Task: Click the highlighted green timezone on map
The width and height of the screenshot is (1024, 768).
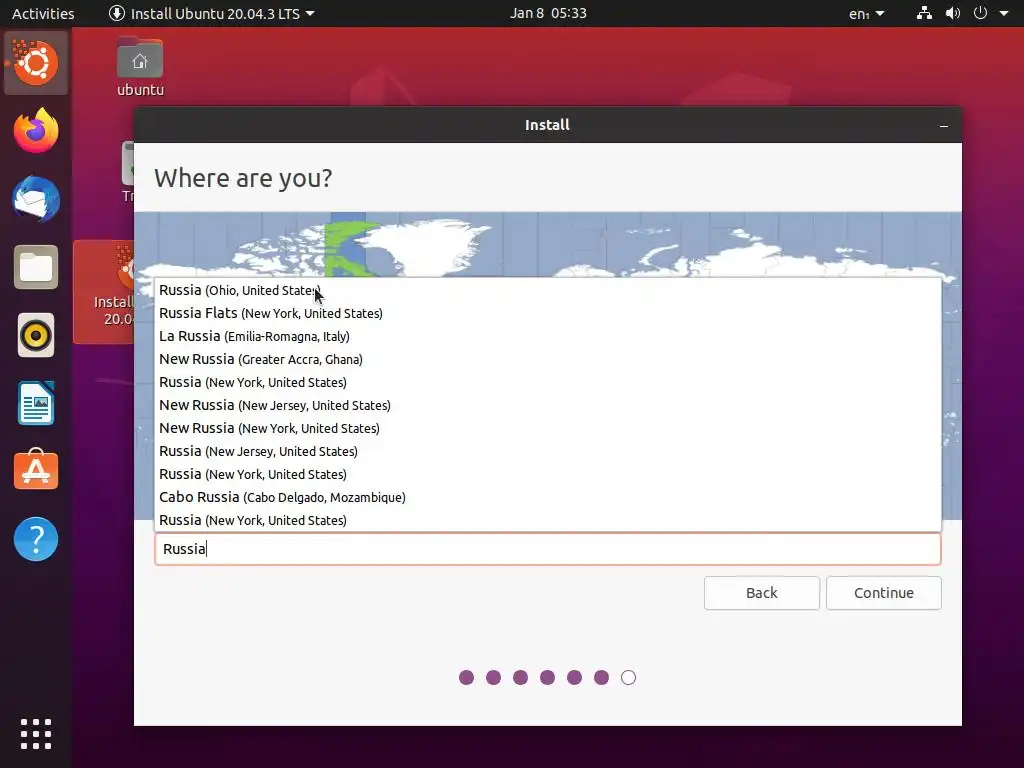Action: [x=347, y=245]
